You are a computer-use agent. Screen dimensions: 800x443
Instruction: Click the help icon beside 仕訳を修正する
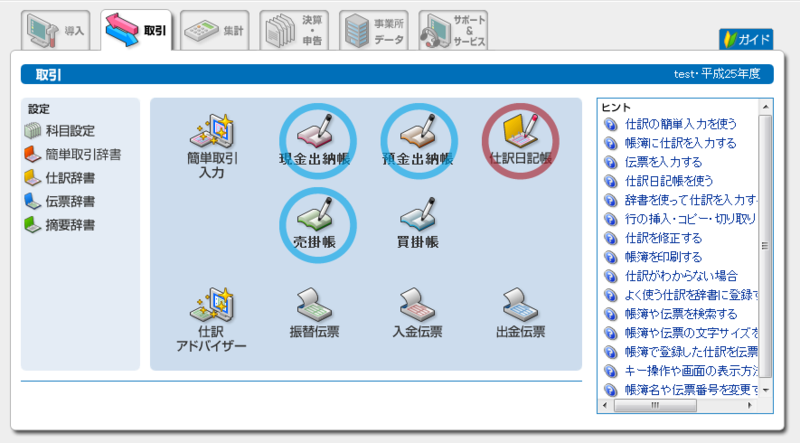click(x=610, y=238)
